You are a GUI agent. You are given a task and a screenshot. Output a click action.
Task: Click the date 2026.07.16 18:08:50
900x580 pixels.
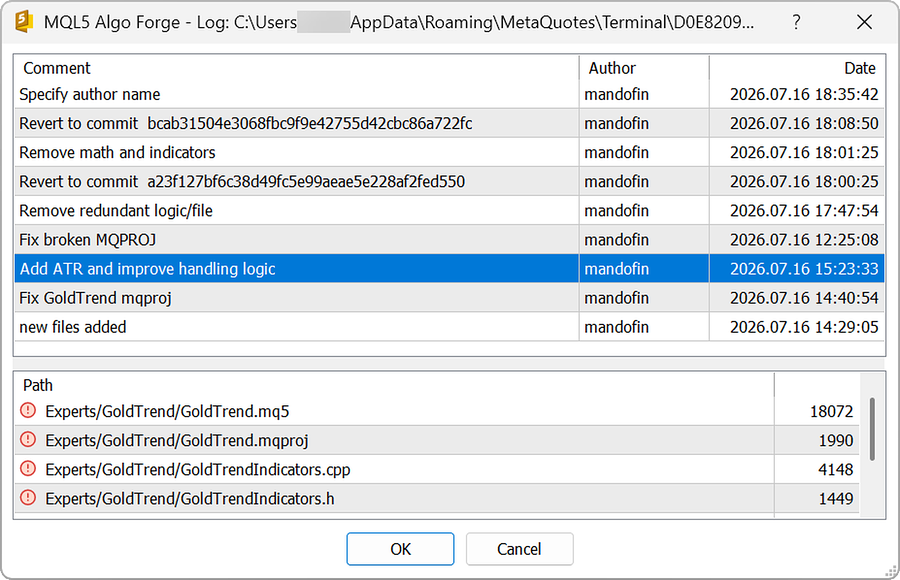click(x=804, y=123)
